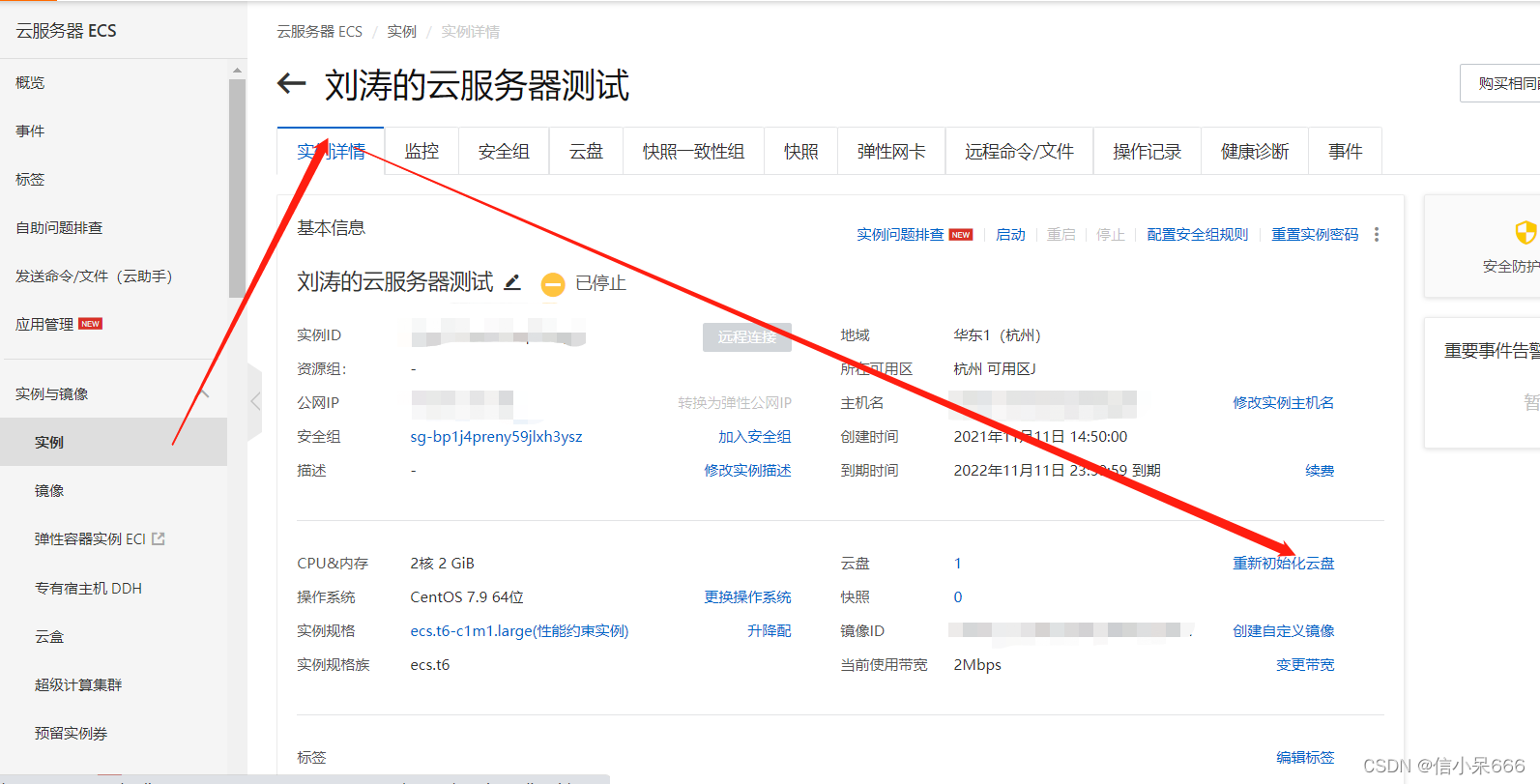The width and height of the screenshot is (1540, 784).
Task: Open the 事件 tab
Action: (x=1345, y=151)
